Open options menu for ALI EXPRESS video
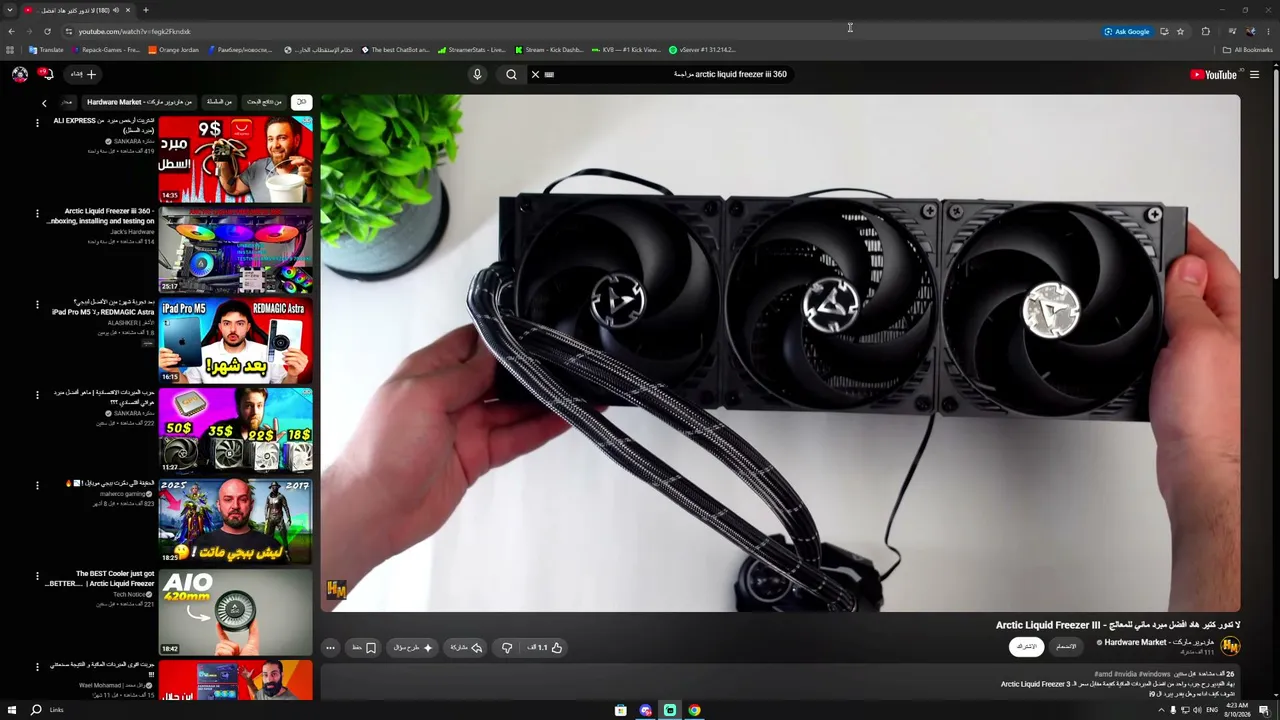 click(x=37, y=123)
